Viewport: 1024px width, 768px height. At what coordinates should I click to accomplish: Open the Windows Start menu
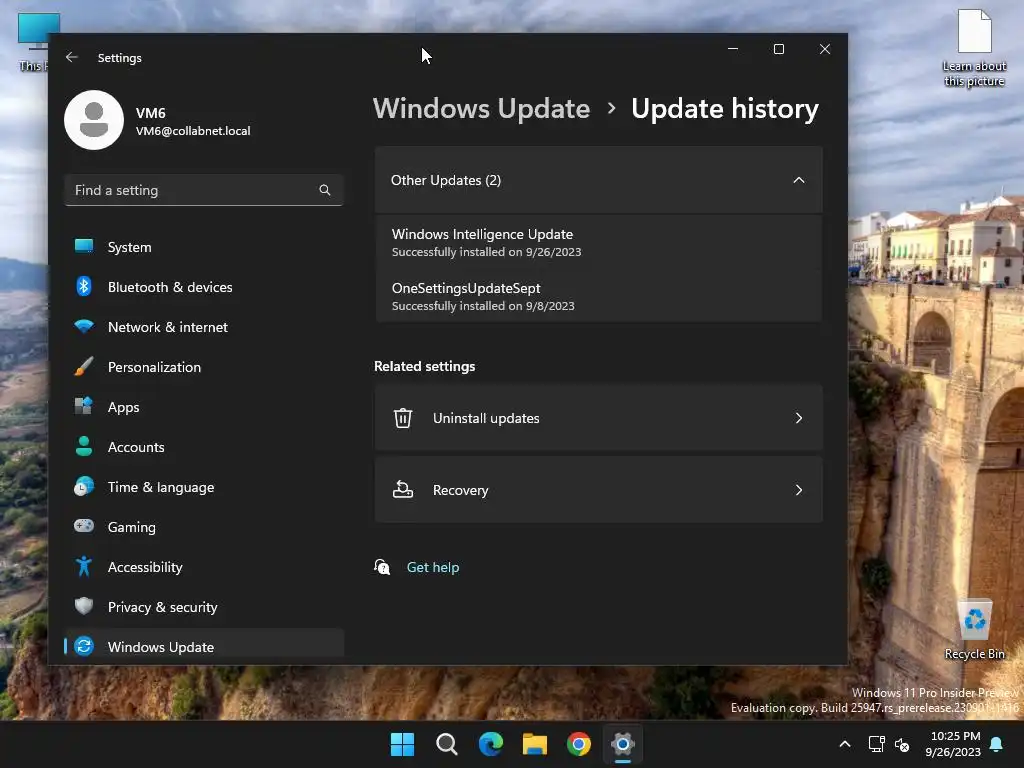coord(402,744)
